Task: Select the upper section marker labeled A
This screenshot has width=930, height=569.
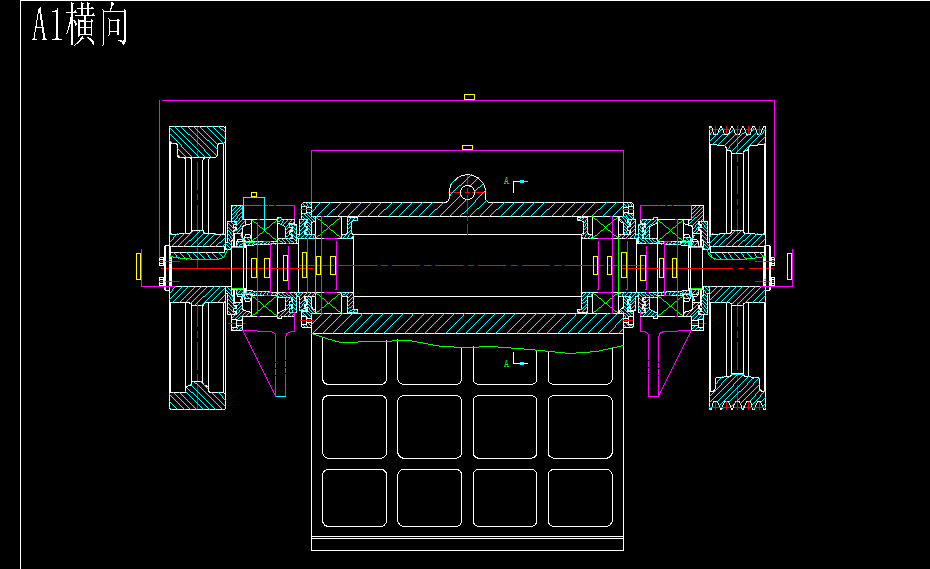Action: [515, 183]
